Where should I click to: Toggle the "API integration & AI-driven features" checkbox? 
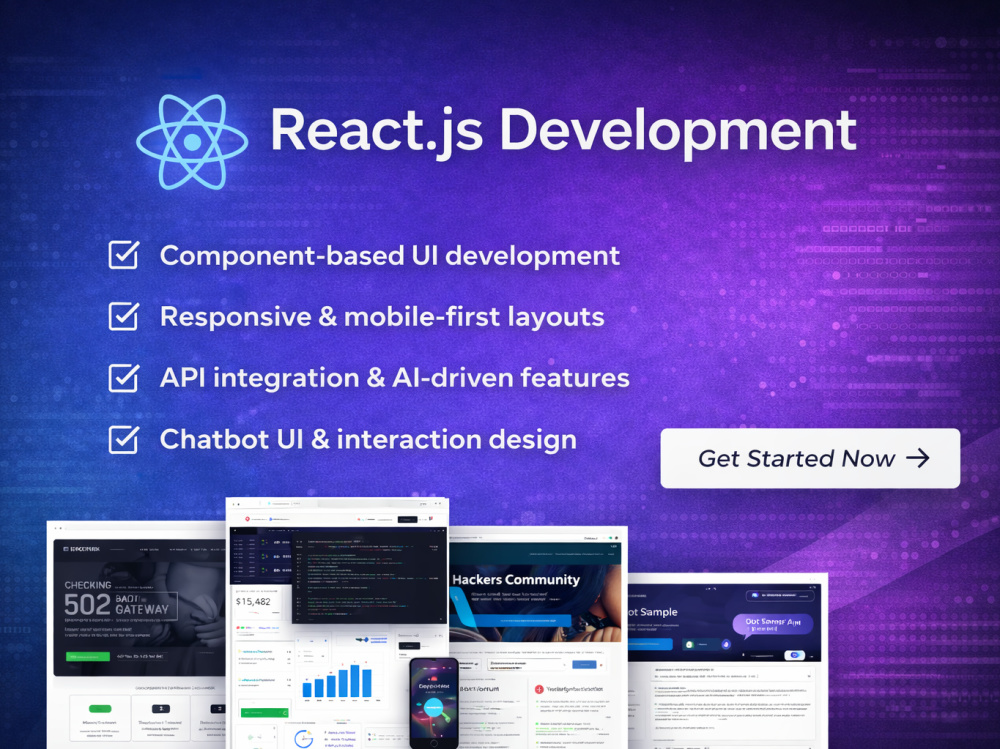(x=124, y=377)
